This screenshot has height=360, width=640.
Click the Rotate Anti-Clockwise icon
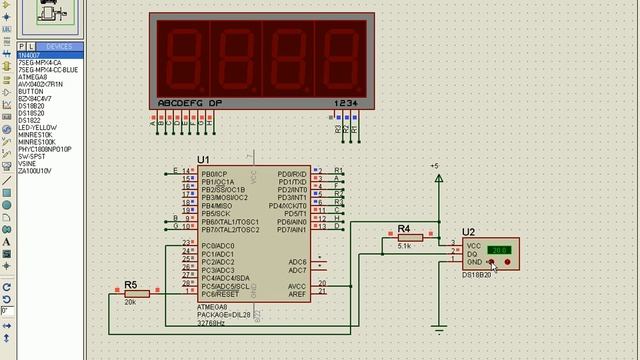pos(7,300)
